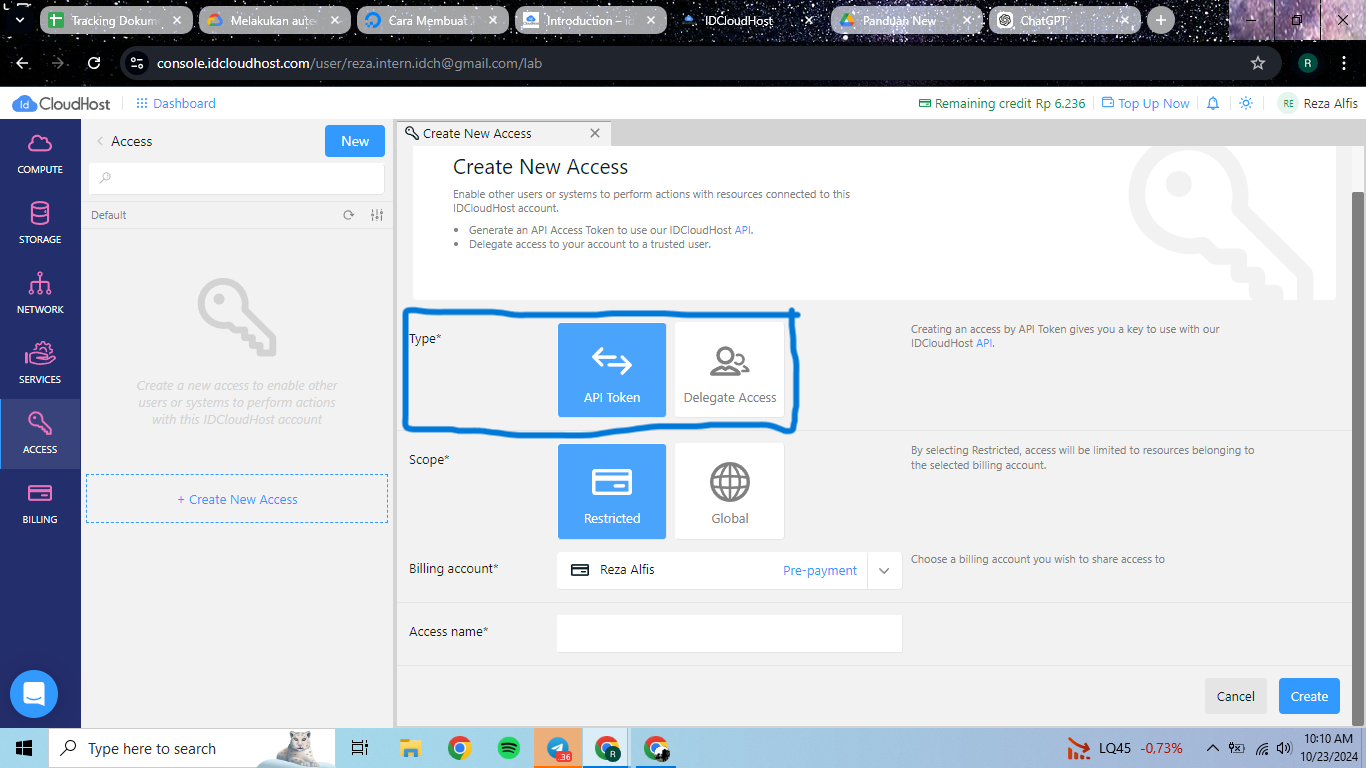This screenshot has height=768, width=1366.
Task: Open the taskbar clock and date
Action: pos(1328,748)
